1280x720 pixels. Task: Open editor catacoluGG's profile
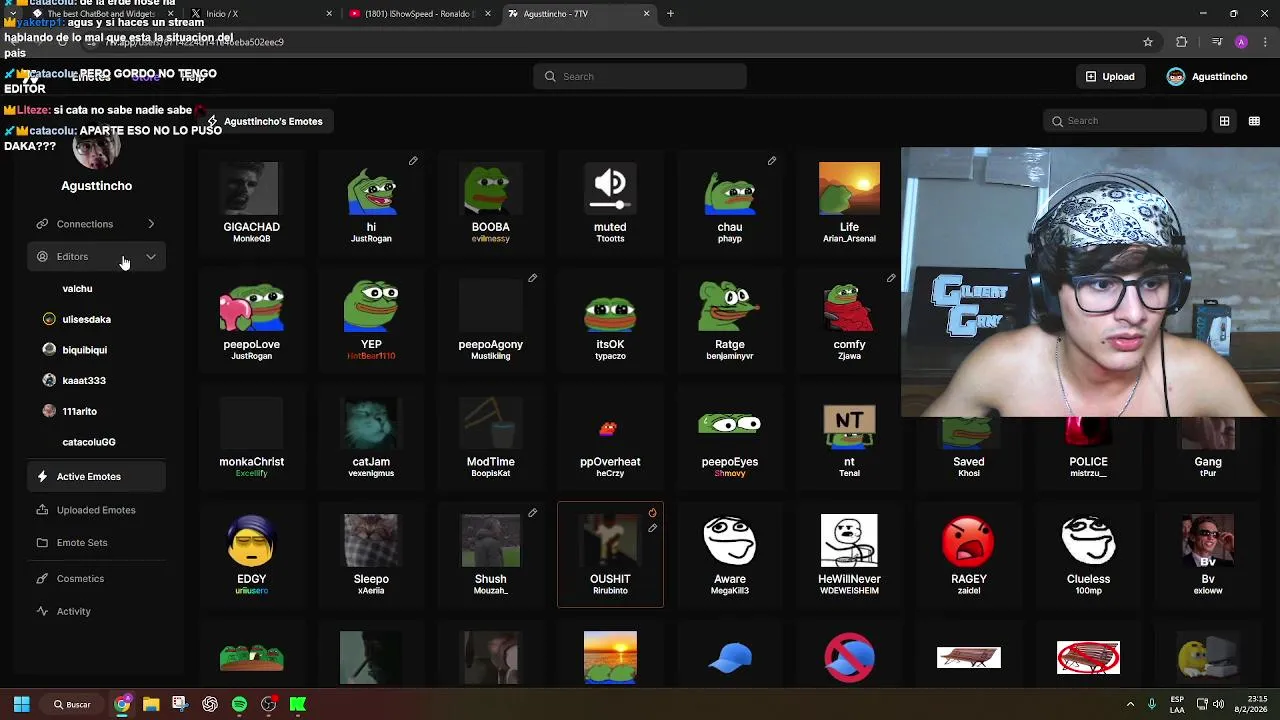coord(88,442)
